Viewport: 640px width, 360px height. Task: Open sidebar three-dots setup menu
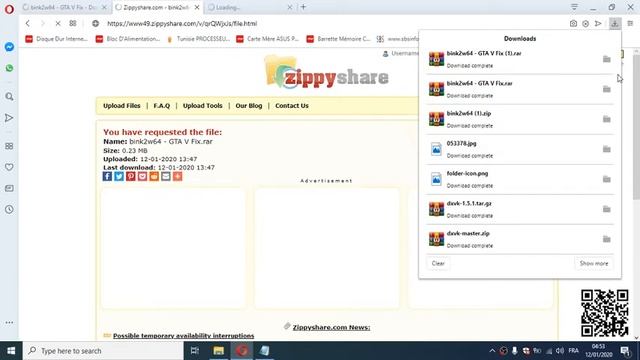9,322
